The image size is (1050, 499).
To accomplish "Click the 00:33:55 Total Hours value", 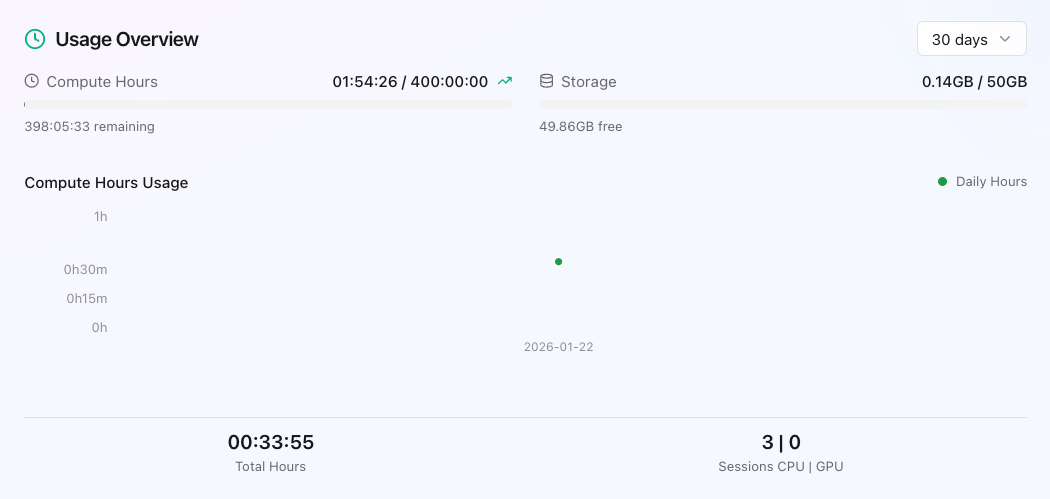I will (271, 442).
